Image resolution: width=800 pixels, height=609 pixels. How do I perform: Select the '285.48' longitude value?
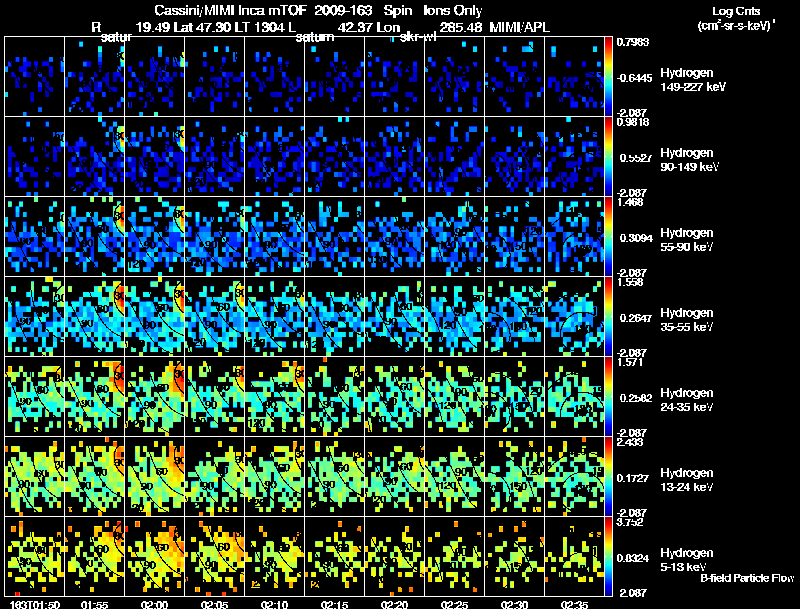tap(461, 28)
